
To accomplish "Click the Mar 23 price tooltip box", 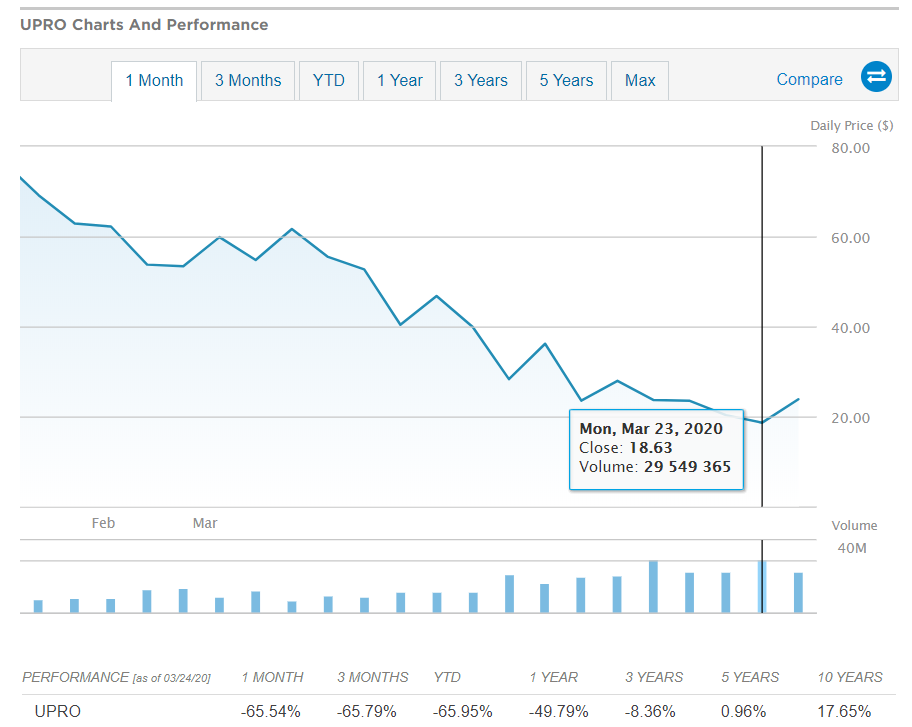I will click(657, 447).
